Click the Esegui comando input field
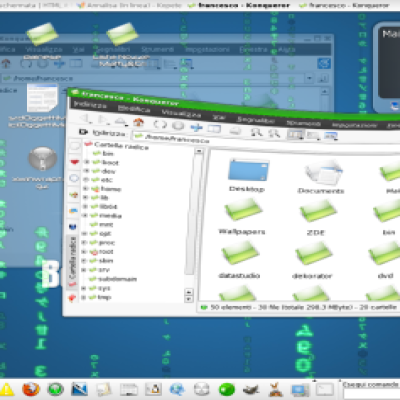The width and height of the screenshot is (400, 400). point(372,394)
